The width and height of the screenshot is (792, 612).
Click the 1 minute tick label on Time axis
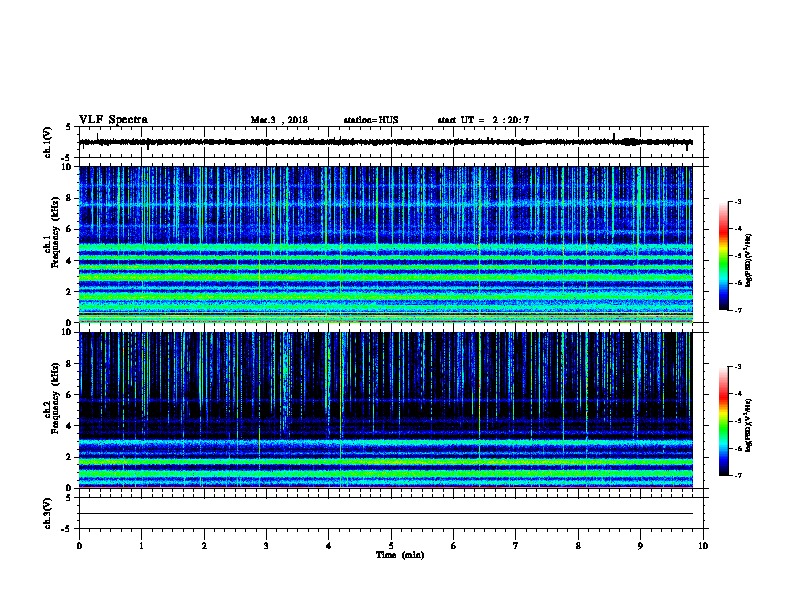tap(141, 545)
